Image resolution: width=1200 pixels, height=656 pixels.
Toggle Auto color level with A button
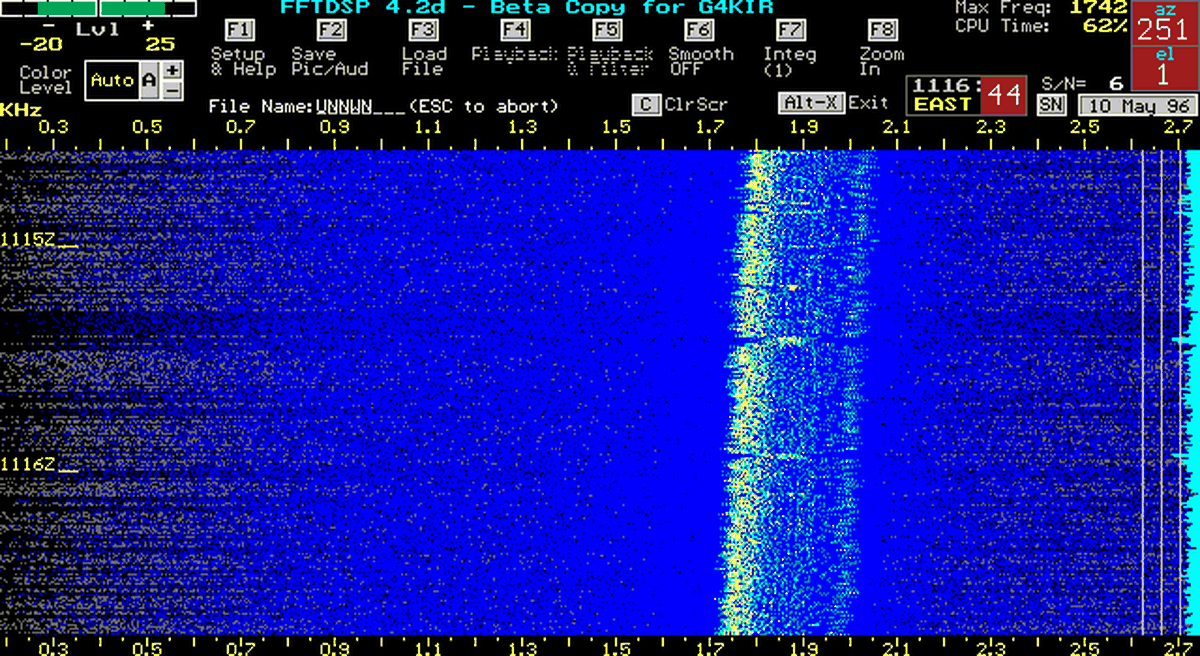point(149,81)
